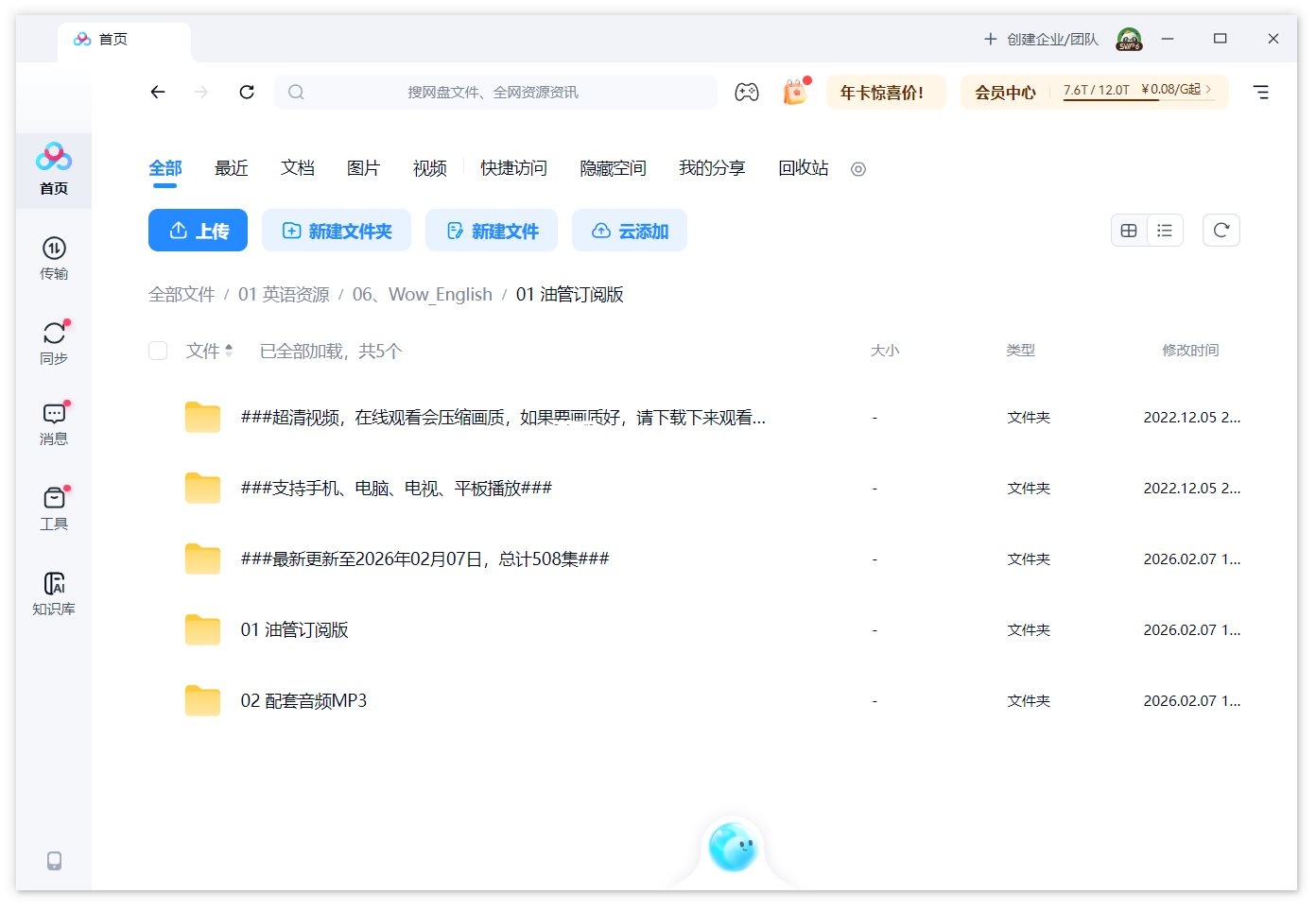
Task: Open the AI 知识库 sidebar icon
Action: point(54,591)
